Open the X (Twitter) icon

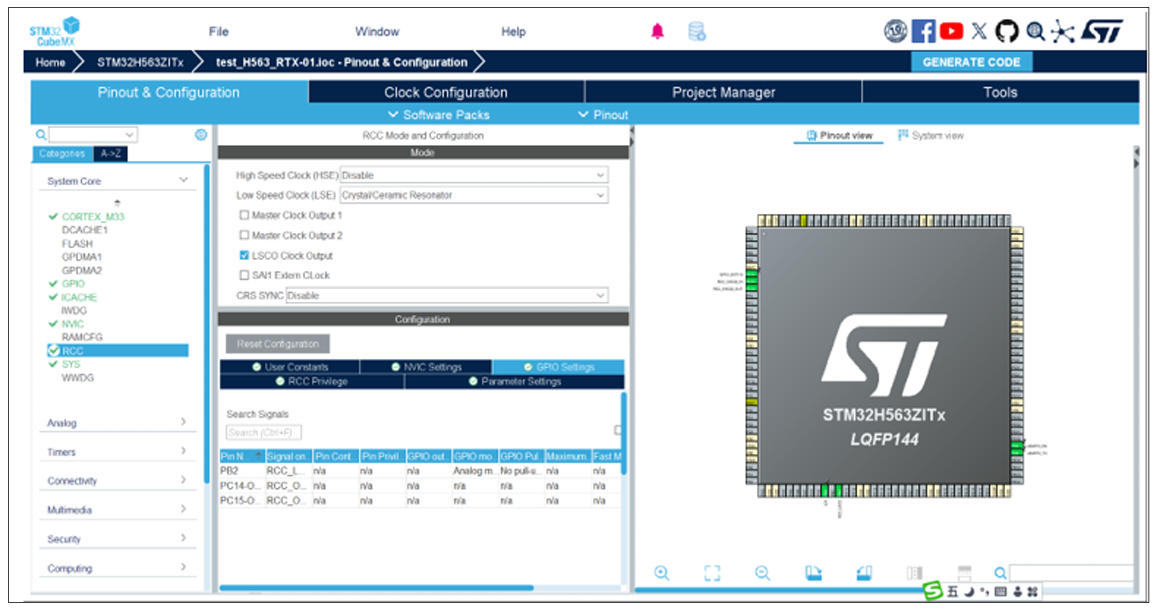(979, 31)
